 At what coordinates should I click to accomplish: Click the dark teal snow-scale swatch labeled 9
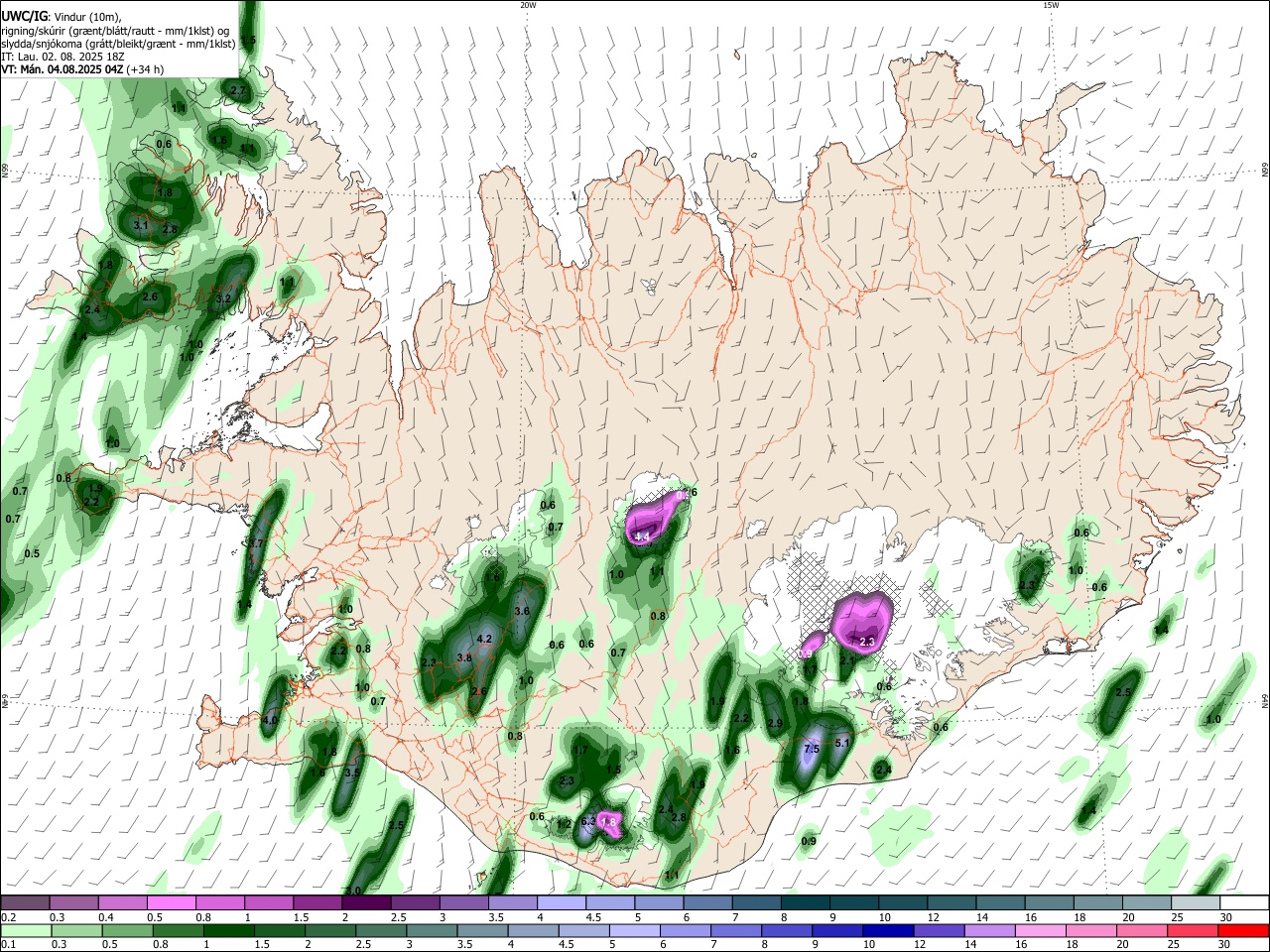(854, 902)
